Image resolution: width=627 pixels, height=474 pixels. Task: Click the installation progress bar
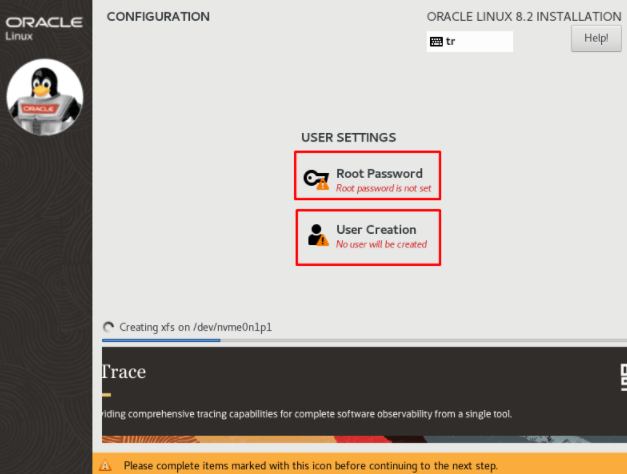[364, 340]
